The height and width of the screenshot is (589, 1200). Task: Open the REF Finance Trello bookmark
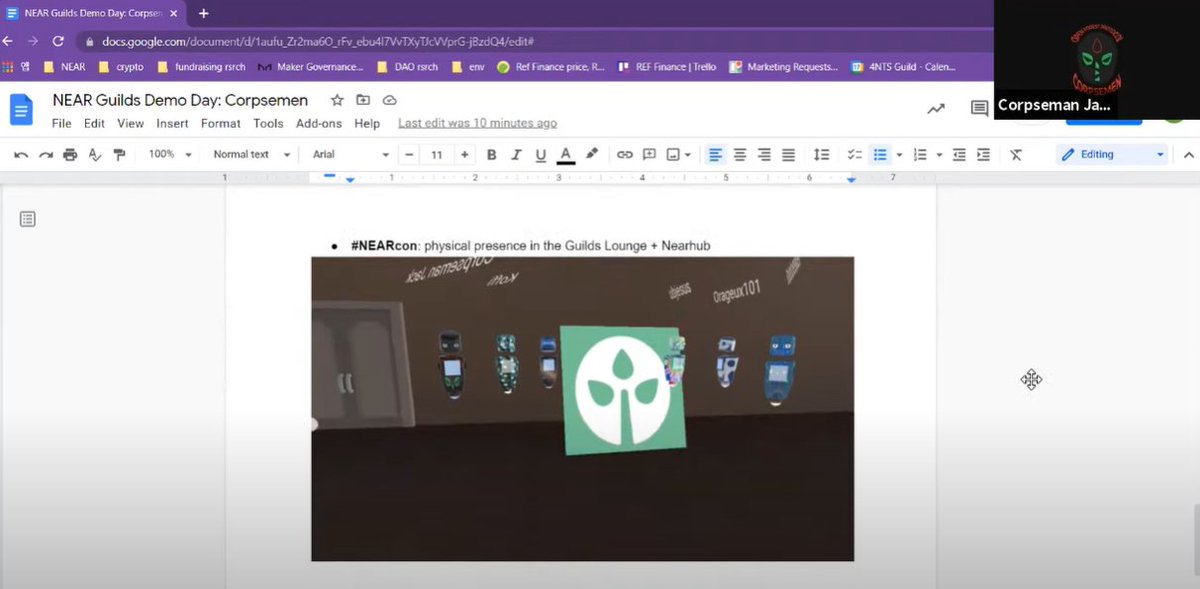click(x=667, y=67)
